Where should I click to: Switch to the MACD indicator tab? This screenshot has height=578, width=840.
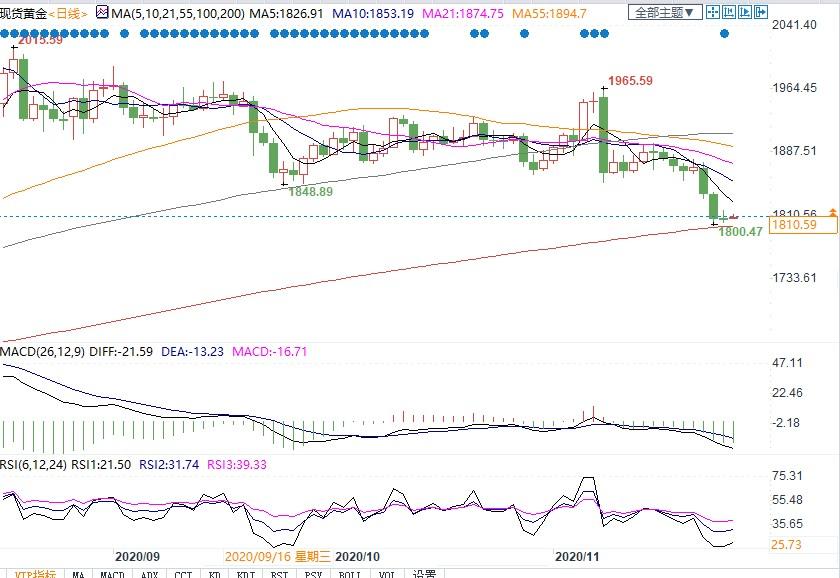point(112,574)
